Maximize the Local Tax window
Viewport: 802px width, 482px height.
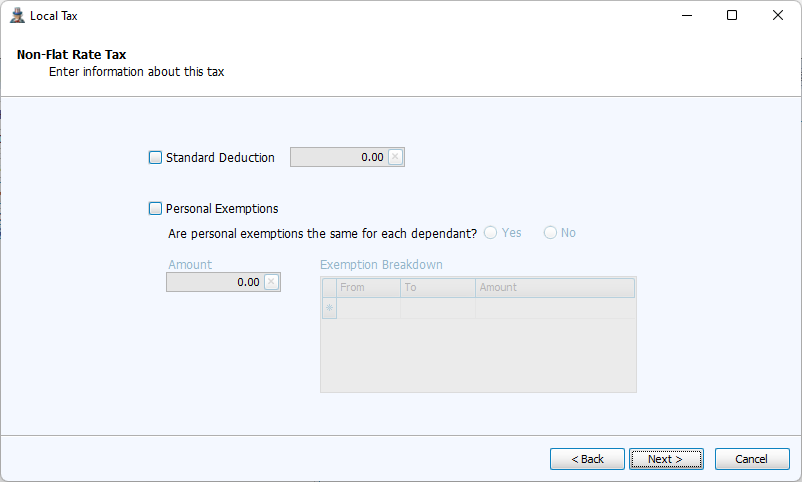732,15
